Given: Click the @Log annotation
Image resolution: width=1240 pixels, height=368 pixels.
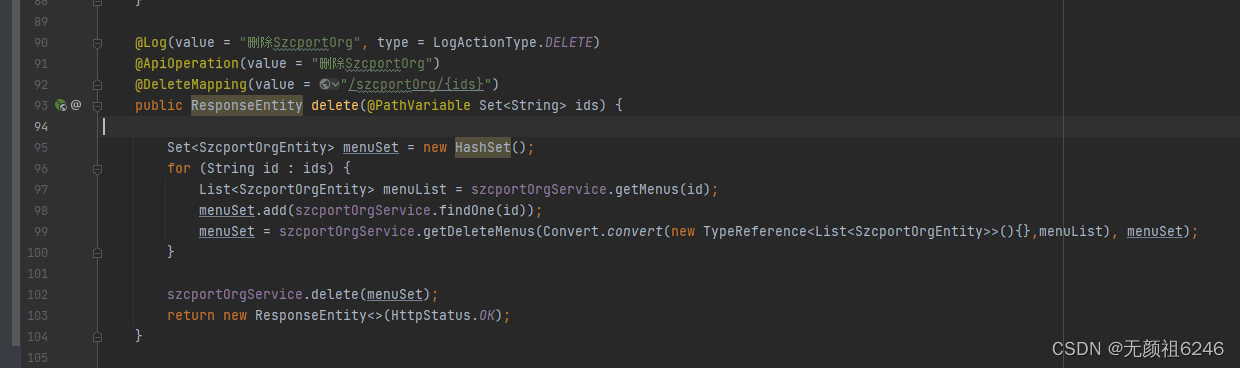Looking at the screenshot, I should coord(152,42).
